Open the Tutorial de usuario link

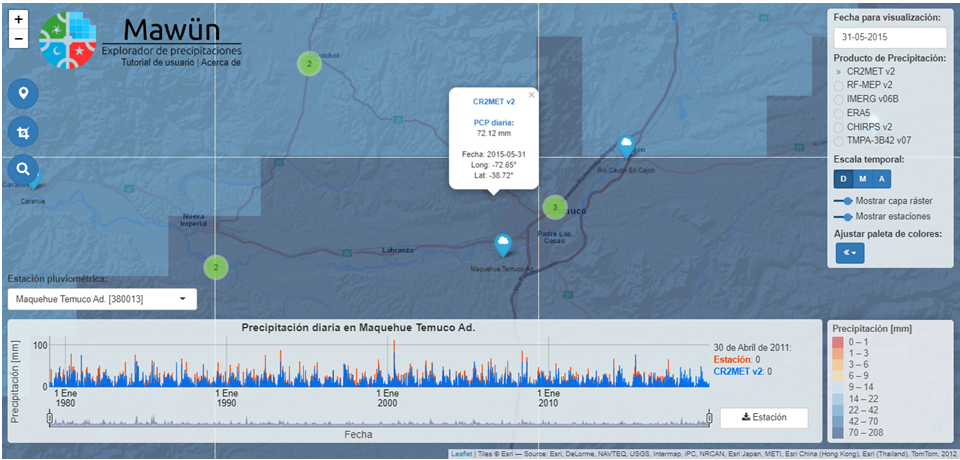(158, 62)
